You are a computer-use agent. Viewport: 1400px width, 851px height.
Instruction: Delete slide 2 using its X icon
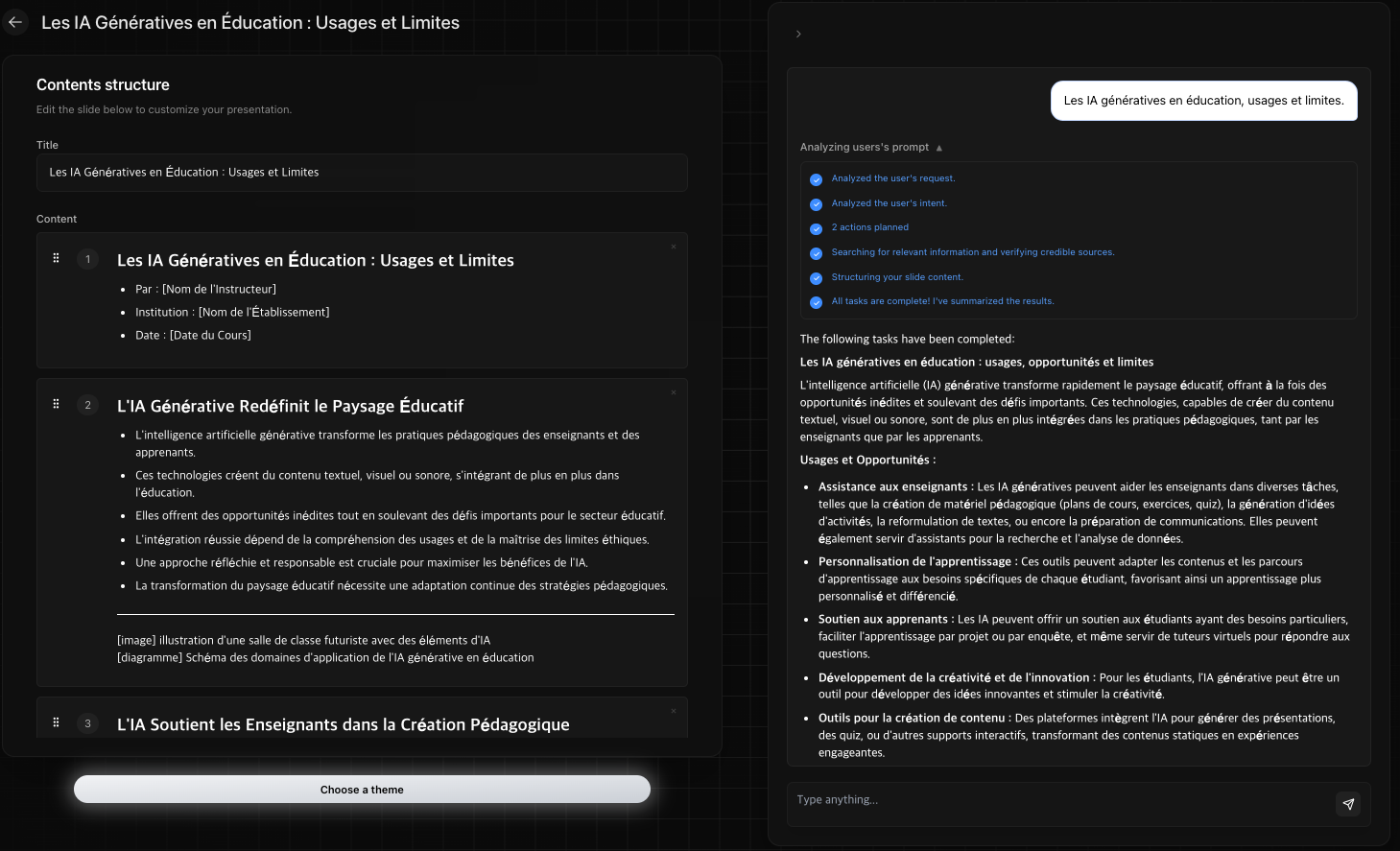[x=674, y=392]
